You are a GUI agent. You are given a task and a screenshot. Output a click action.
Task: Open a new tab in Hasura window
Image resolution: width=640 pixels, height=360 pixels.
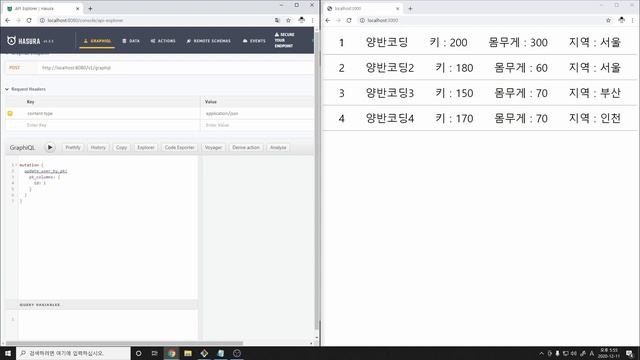(90, 8)
